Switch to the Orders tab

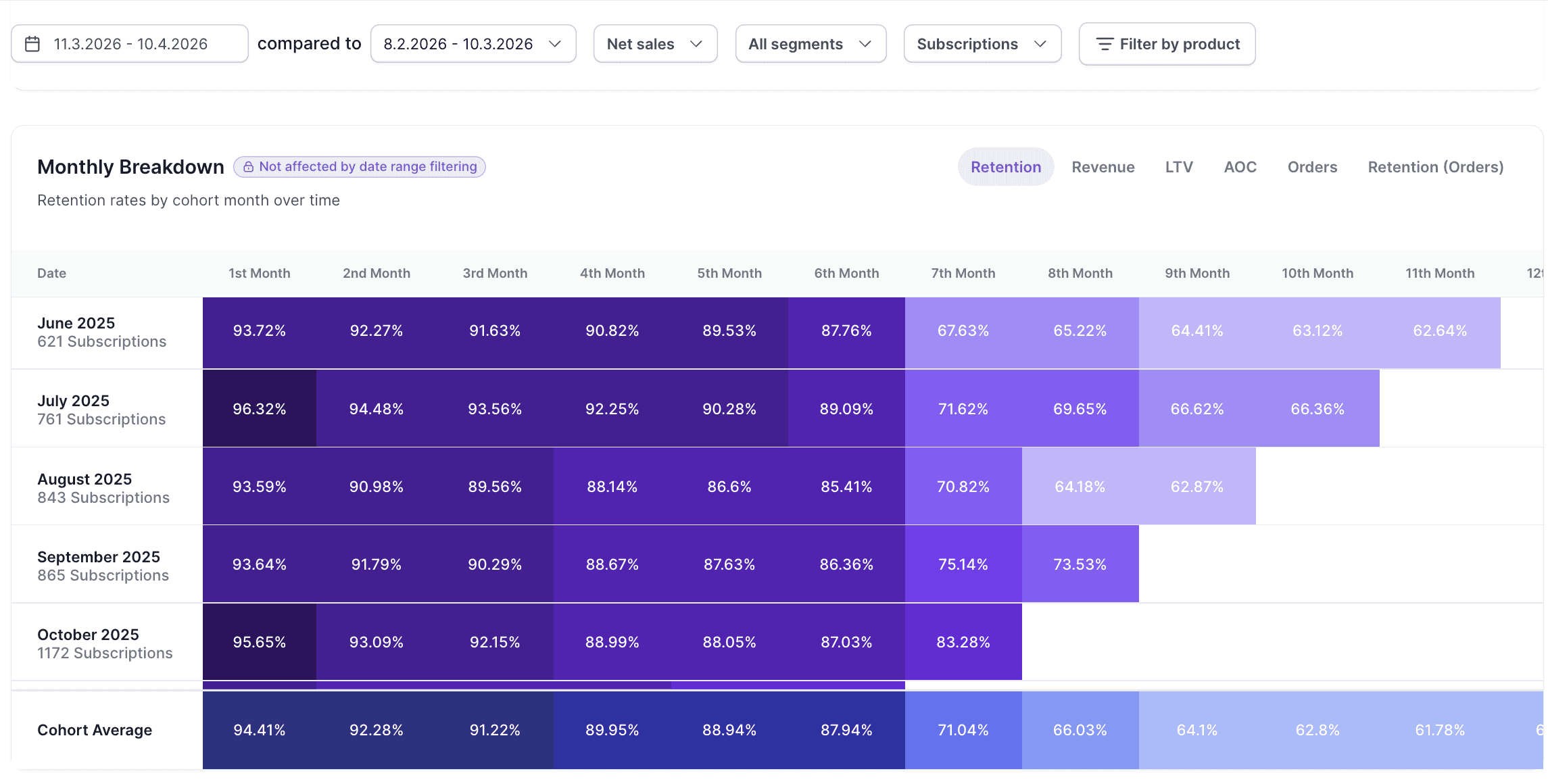[1311, 167]
